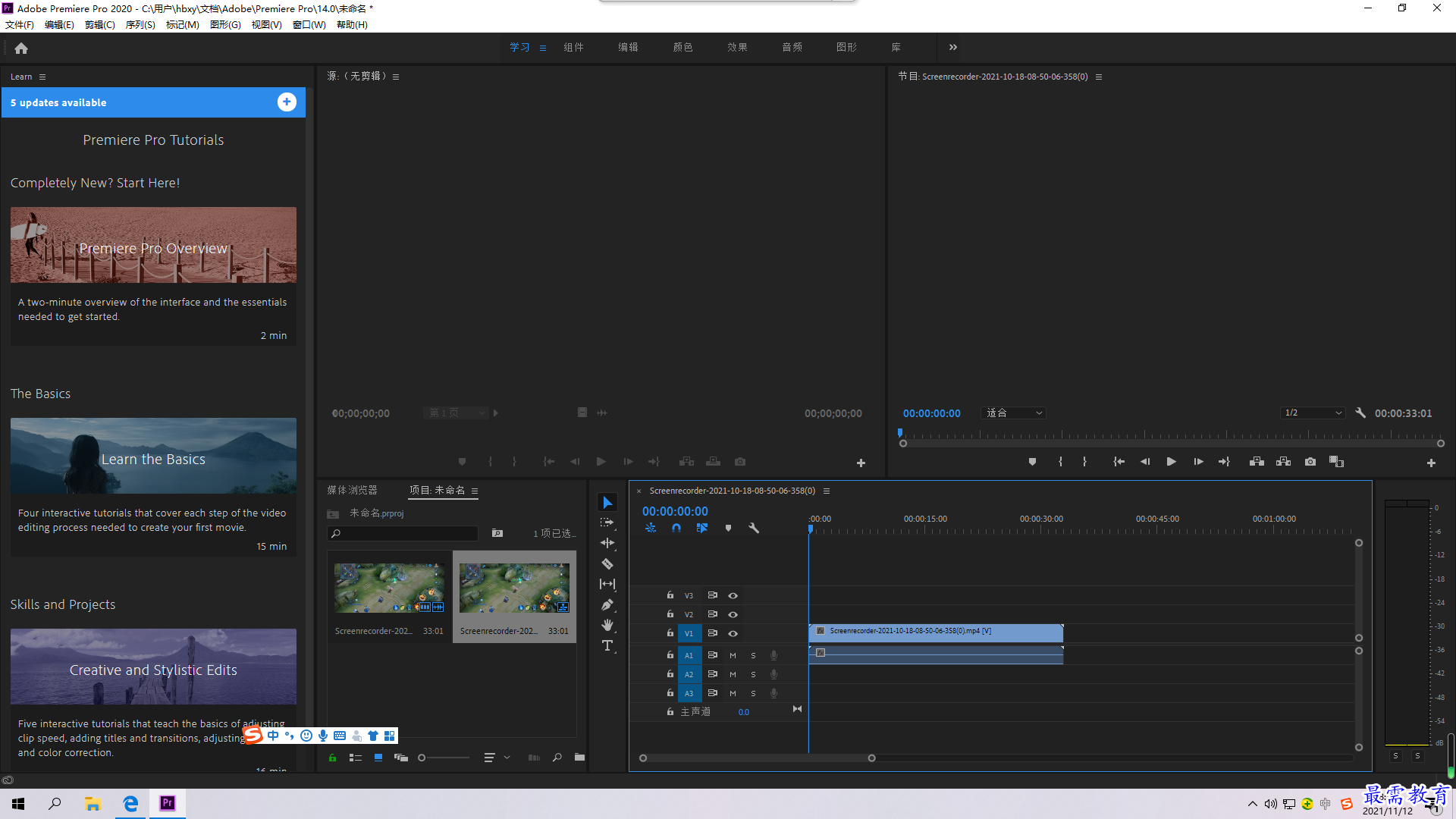This screenshot has width=1456, height=819.
Task: Click Lift button in program monitor
Action: click(1257, 461)
